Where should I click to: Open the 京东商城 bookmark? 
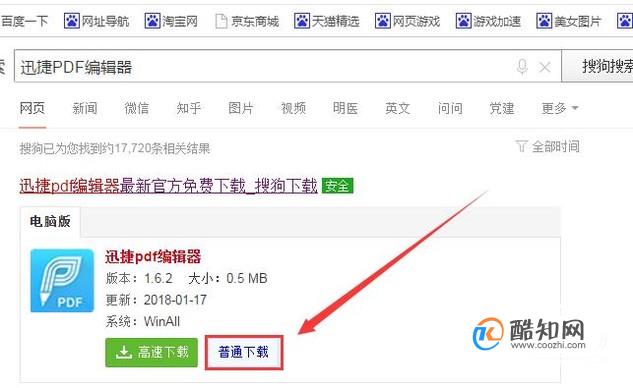pyautogui.click(x=247, y=21)
